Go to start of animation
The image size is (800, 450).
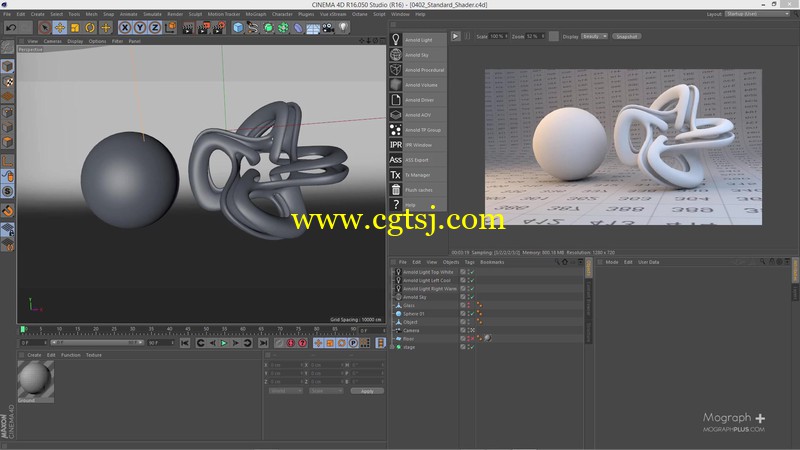185,343
